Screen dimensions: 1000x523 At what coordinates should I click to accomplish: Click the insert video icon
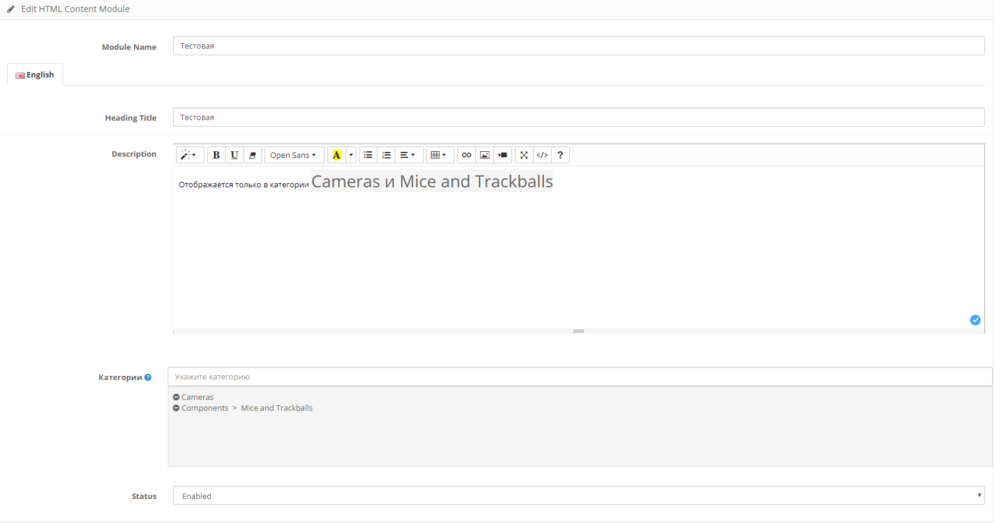(x=502, y=155)
